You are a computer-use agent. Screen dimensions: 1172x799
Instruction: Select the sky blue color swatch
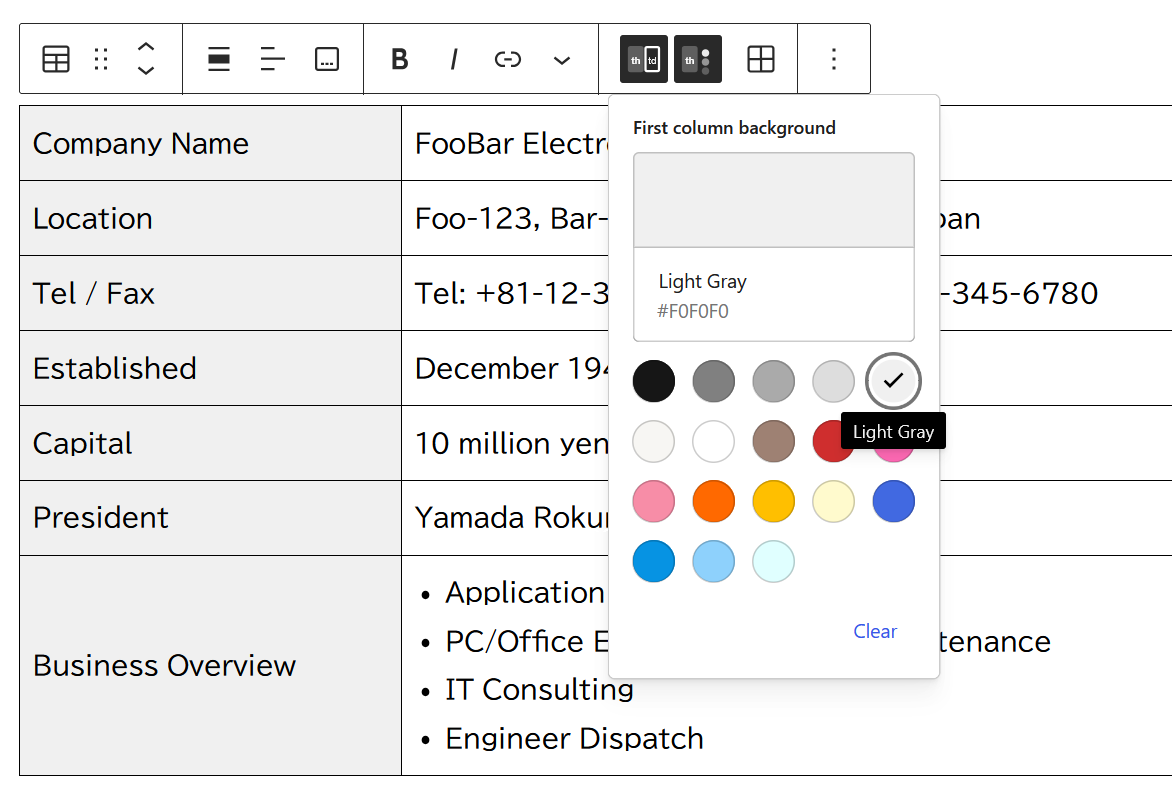(714, 561)
